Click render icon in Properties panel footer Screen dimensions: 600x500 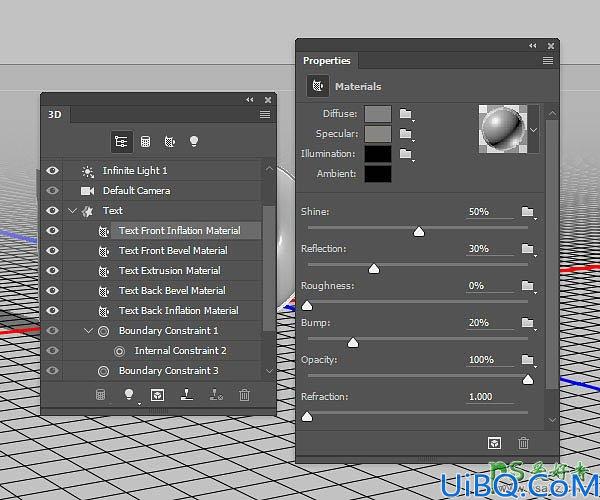(494, 443)
